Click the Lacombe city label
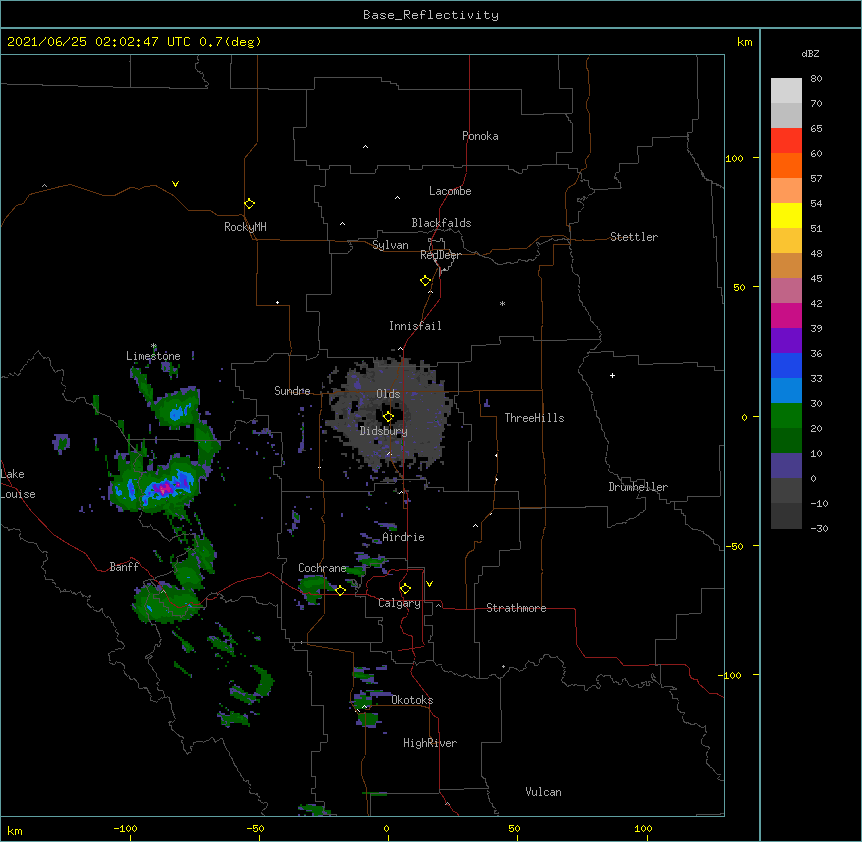Image resolution: width=862 pixels, height=842 pixels. [450, 191]
